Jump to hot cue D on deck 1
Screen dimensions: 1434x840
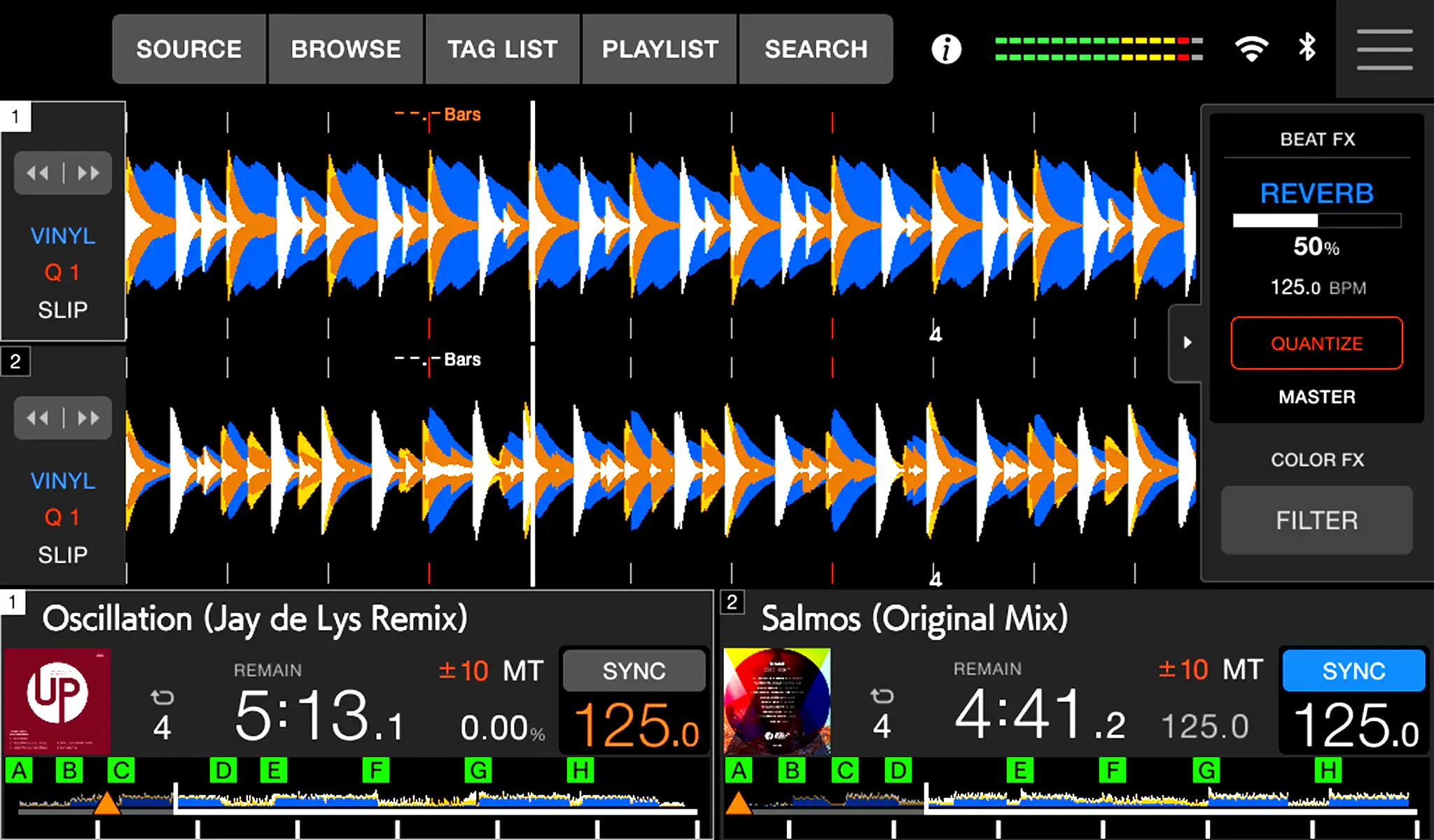coord(223,771)
